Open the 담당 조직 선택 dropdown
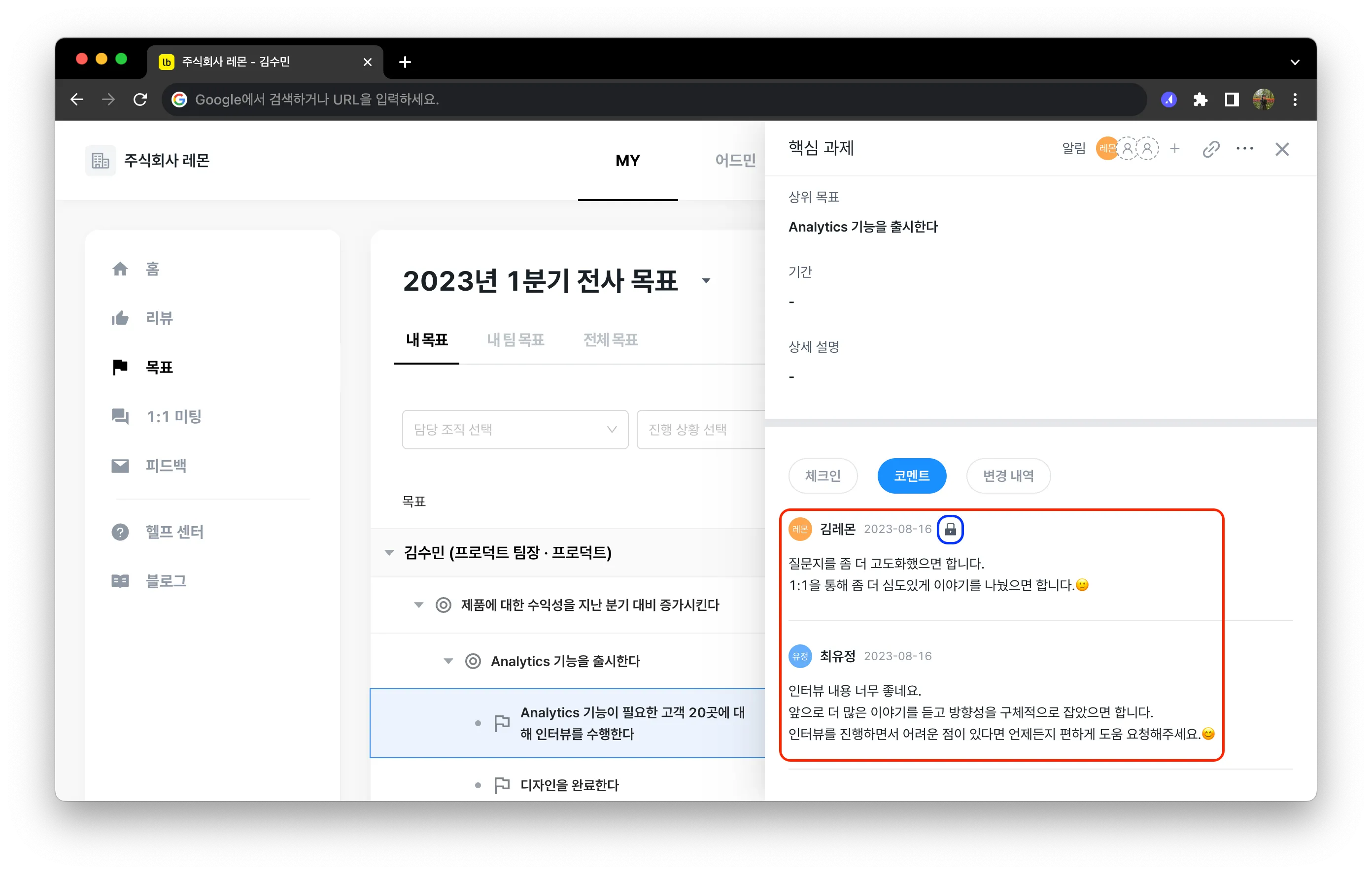 click(x=515, y=429)
